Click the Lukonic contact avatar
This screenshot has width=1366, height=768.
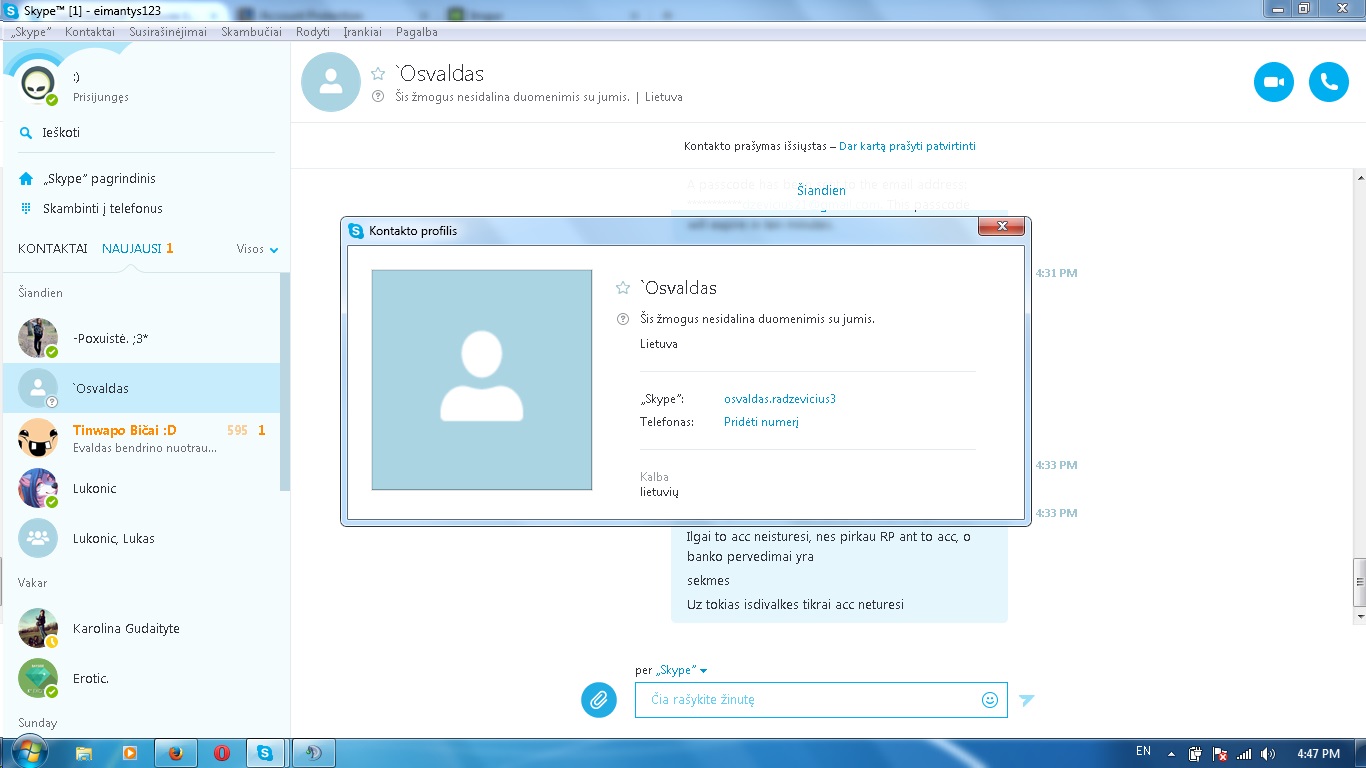(x=38, y=488)
